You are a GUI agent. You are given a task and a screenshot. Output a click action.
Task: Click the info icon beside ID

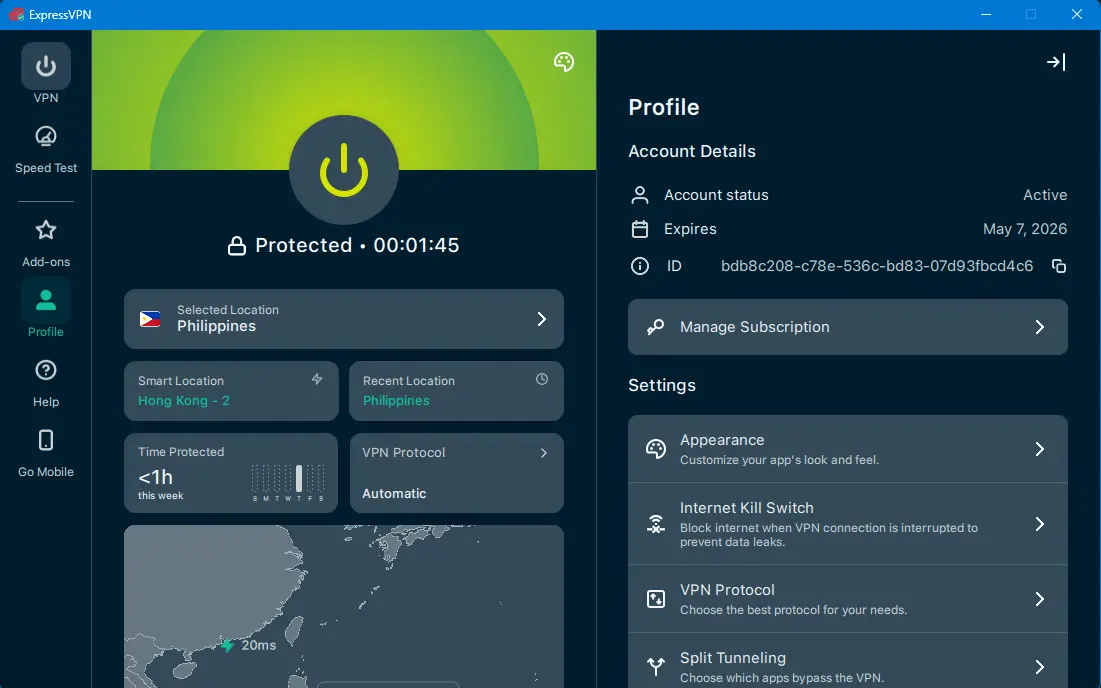[x=640, y=266]
